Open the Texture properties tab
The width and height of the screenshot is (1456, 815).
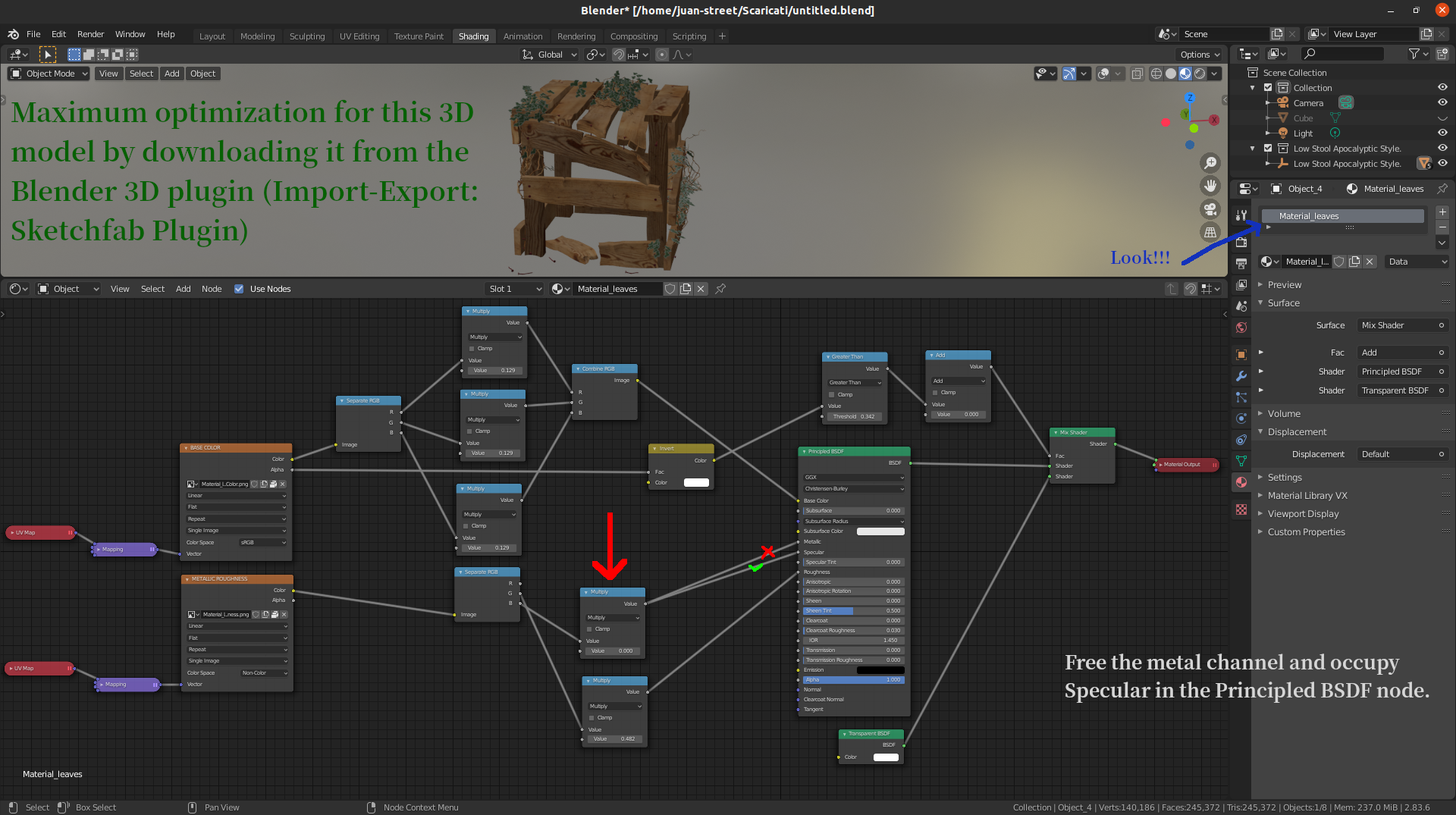(1241, 509)
